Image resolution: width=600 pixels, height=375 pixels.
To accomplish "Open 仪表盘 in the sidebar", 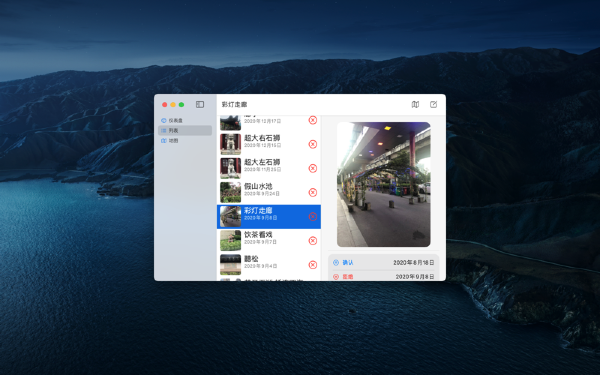I will click(x=185, y=121).
